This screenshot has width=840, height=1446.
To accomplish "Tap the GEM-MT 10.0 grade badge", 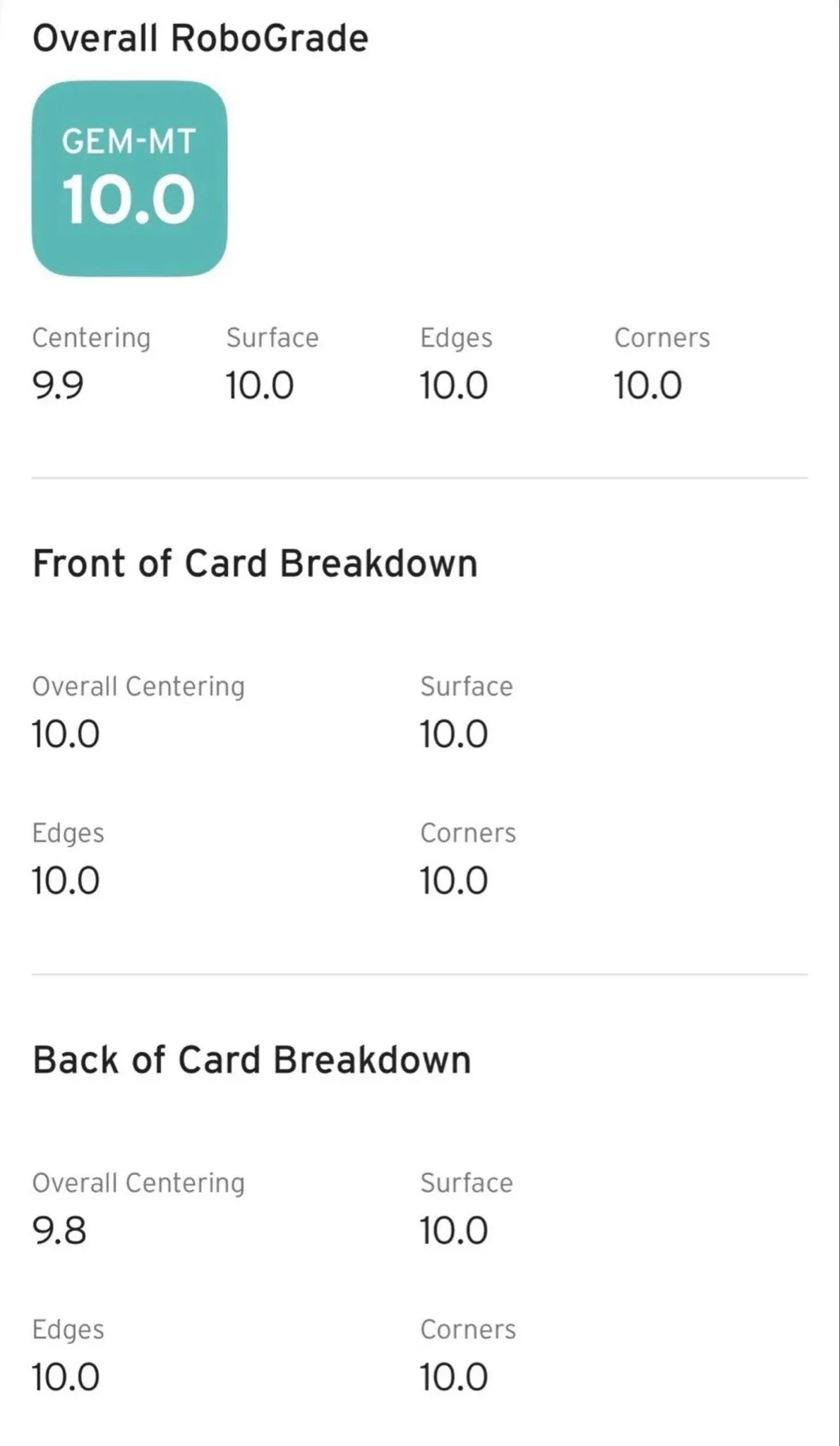I will tap(129, 179).
